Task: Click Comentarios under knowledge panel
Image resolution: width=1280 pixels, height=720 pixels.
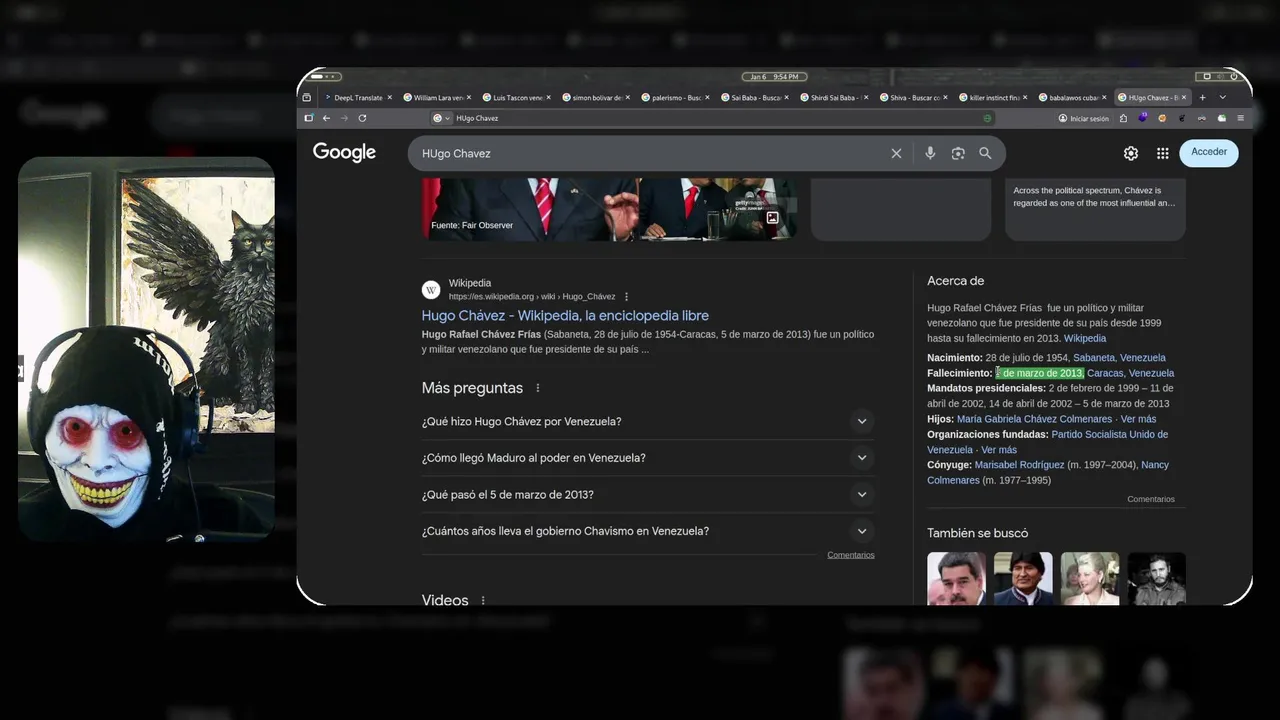Action: [x=1151, y=499]
